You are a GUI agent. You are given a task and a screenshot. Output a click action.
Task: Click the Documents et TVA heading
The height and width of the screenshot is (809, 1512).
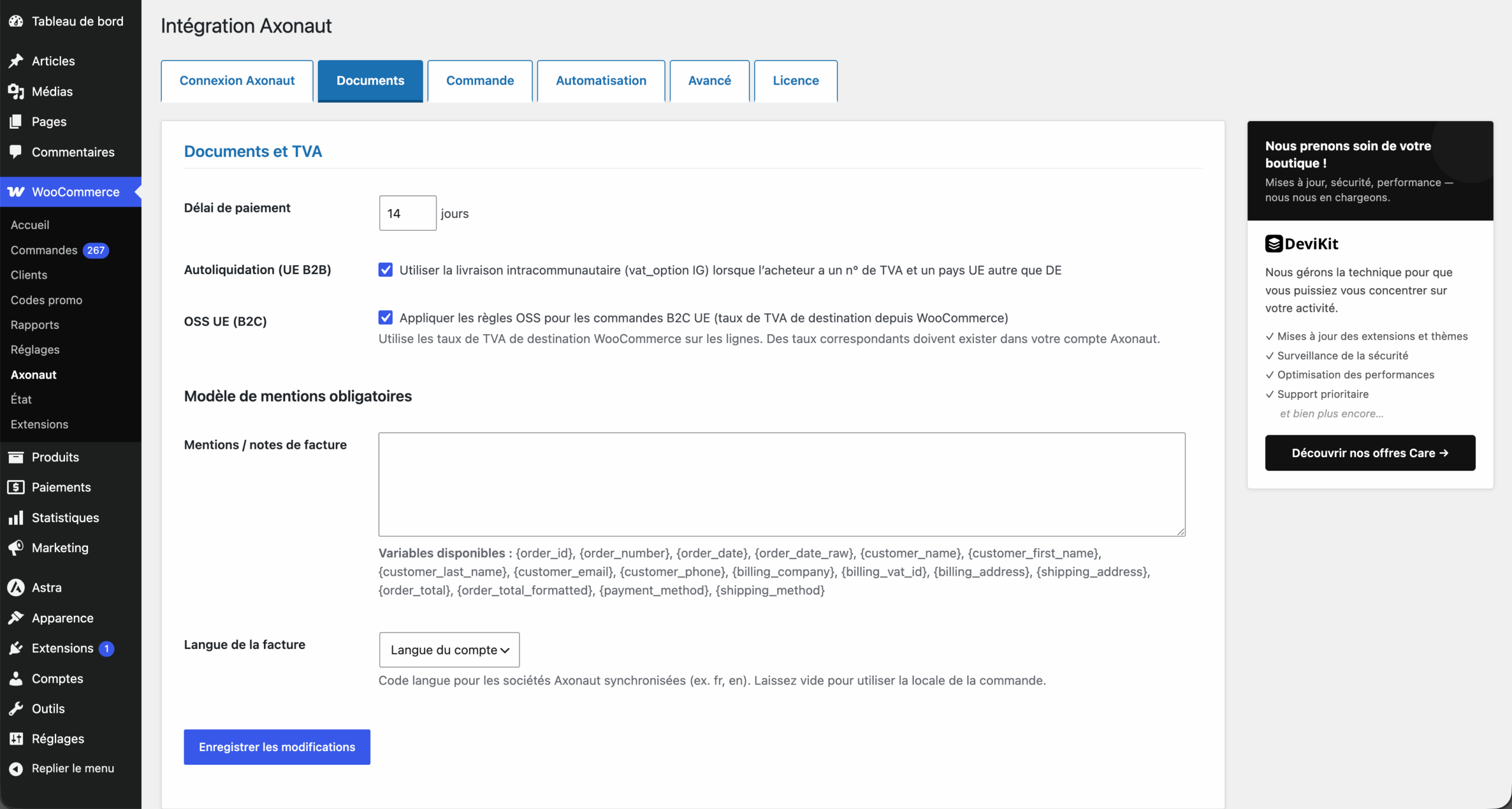point(253,151)
